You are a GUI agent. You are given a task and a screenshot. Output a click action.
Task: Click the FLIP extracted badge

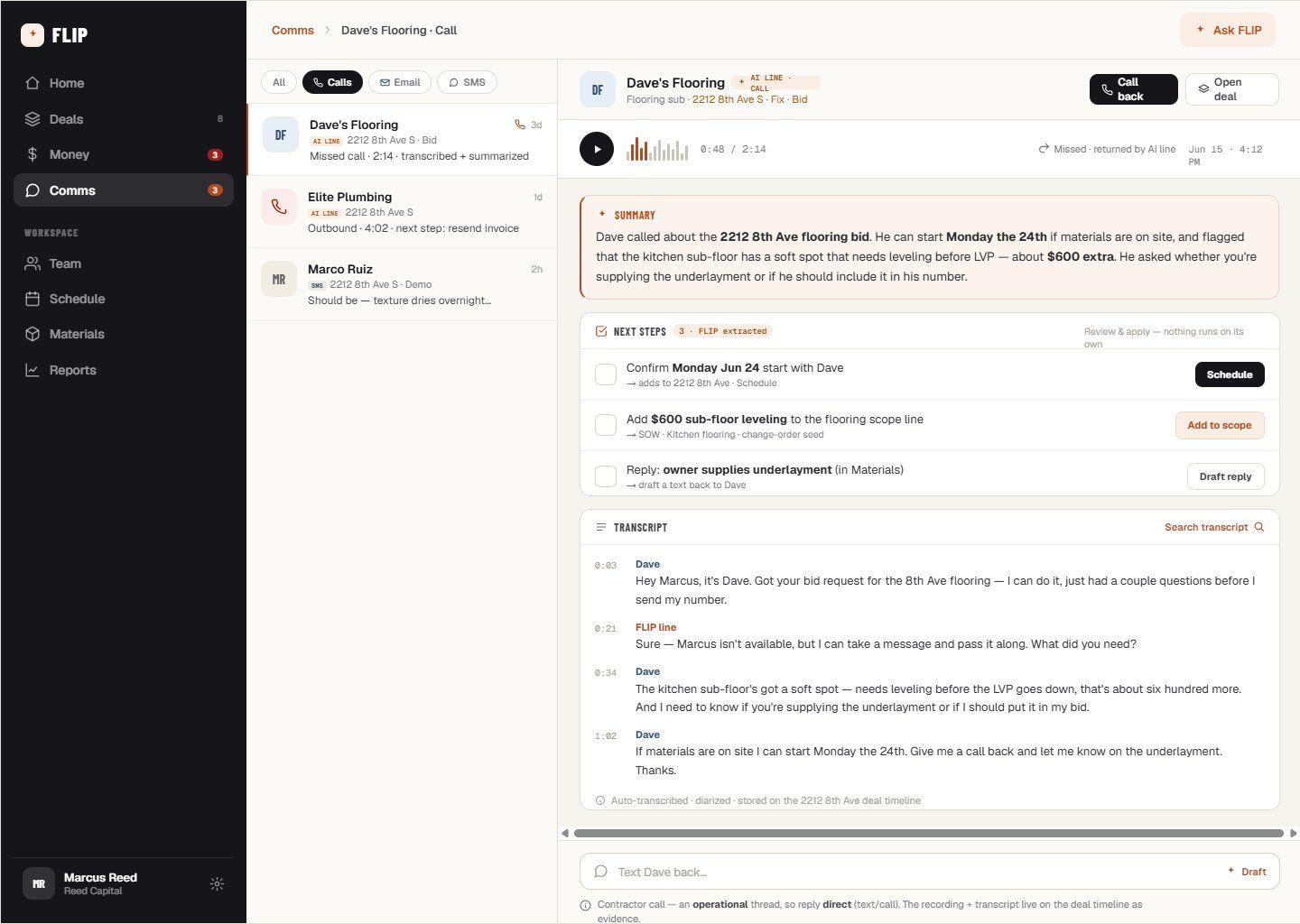point(722,331)
